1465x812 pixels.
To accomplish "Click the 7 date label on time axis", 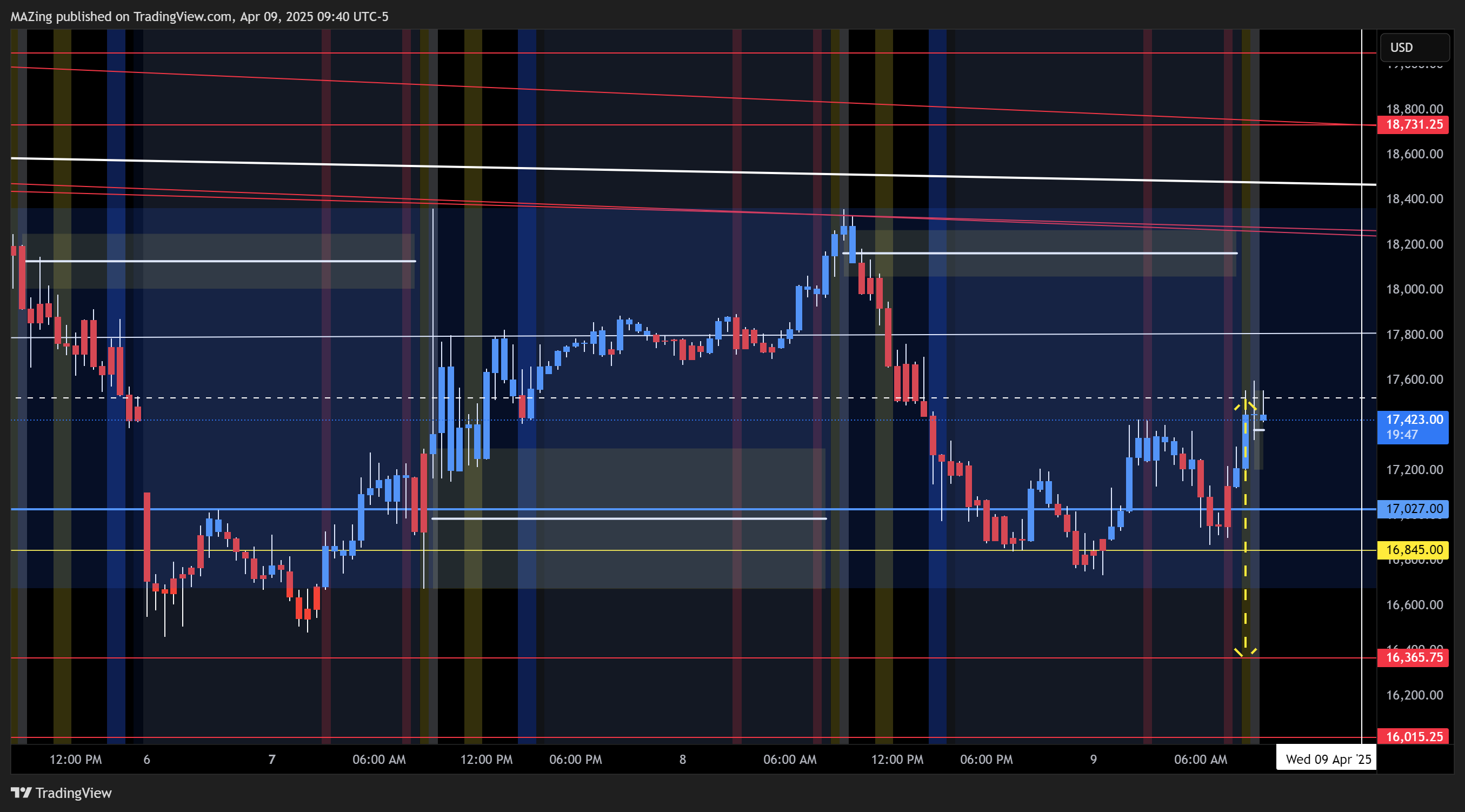I will click(x=272, y=760).
